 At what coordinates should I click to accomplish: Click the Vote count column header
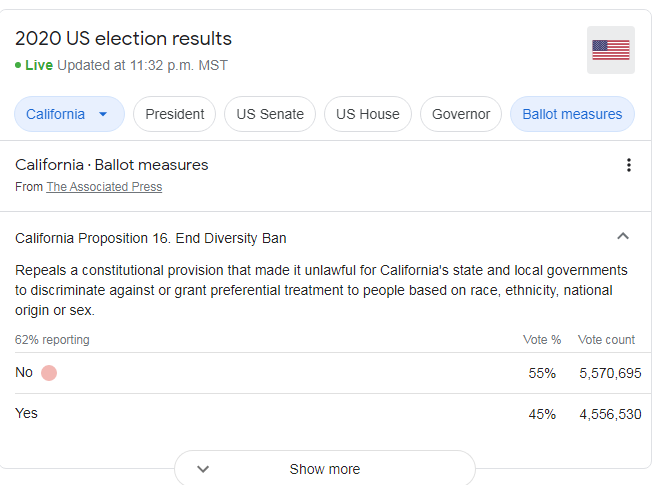coord(606,340)
